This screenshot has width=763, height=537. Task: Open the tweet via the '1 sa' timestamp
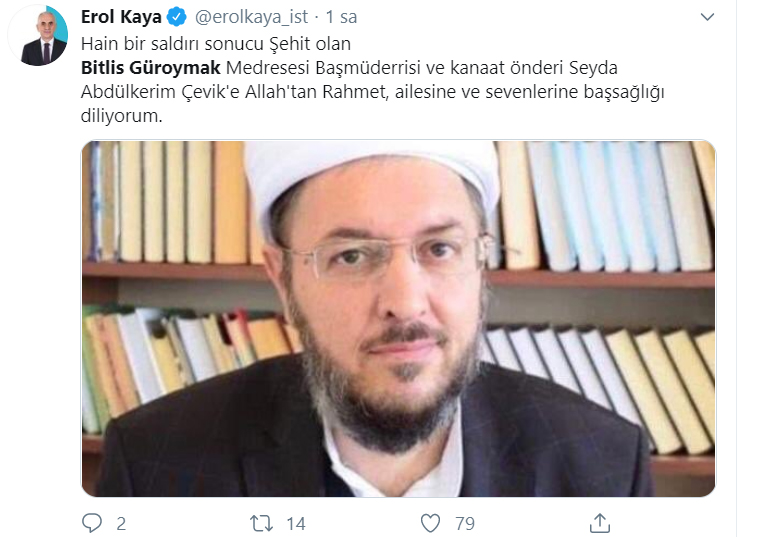click(341, 17)
